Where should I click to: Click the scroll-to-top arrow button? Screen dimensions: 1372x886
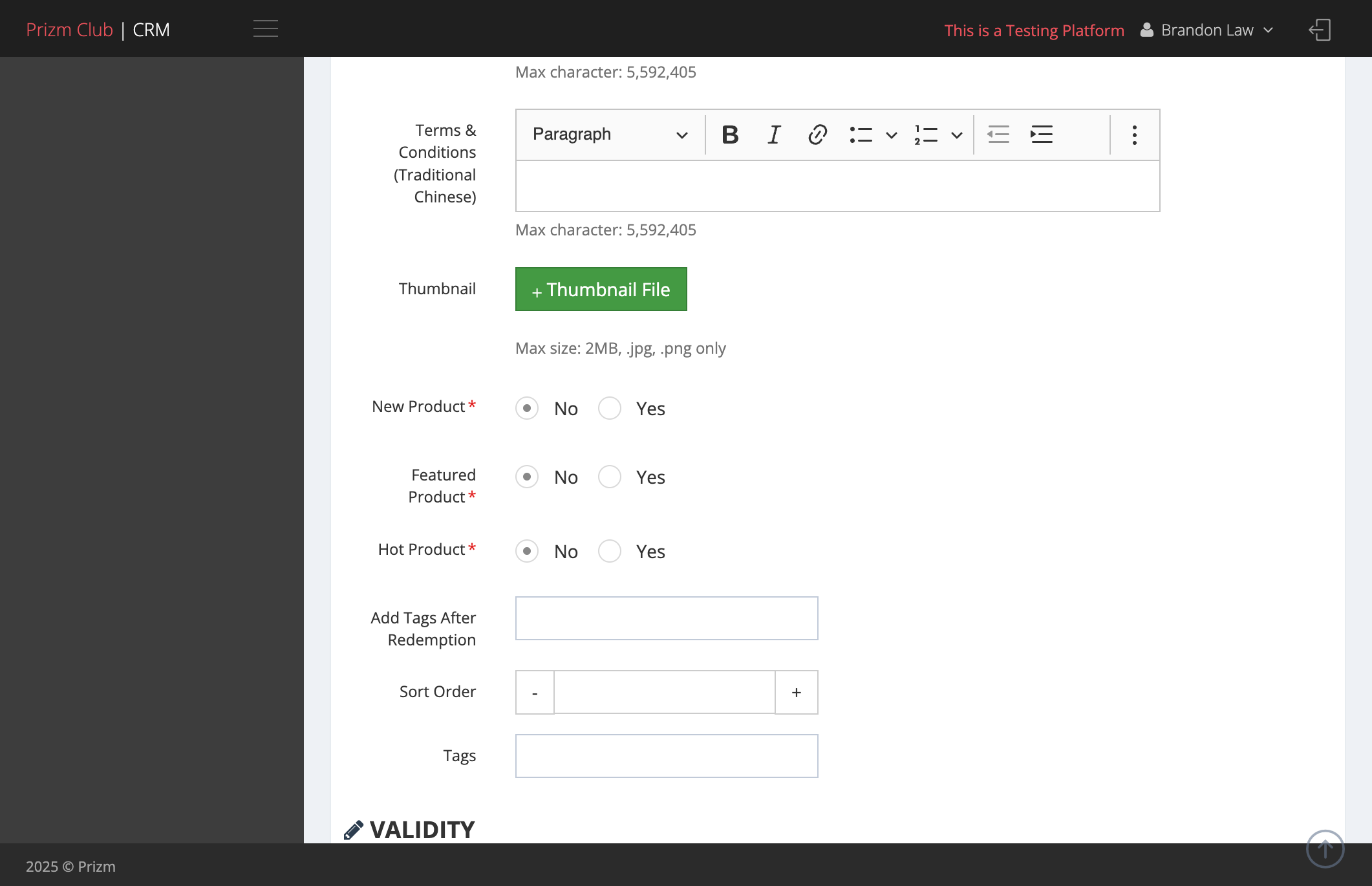point(1325,848)
